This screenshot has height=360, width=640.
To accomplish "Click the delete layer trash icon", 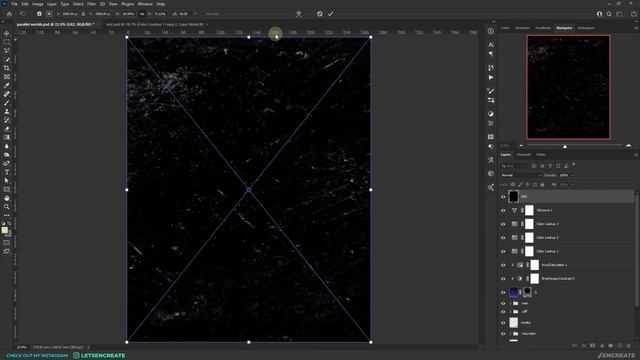I will (x=629, y=346).
